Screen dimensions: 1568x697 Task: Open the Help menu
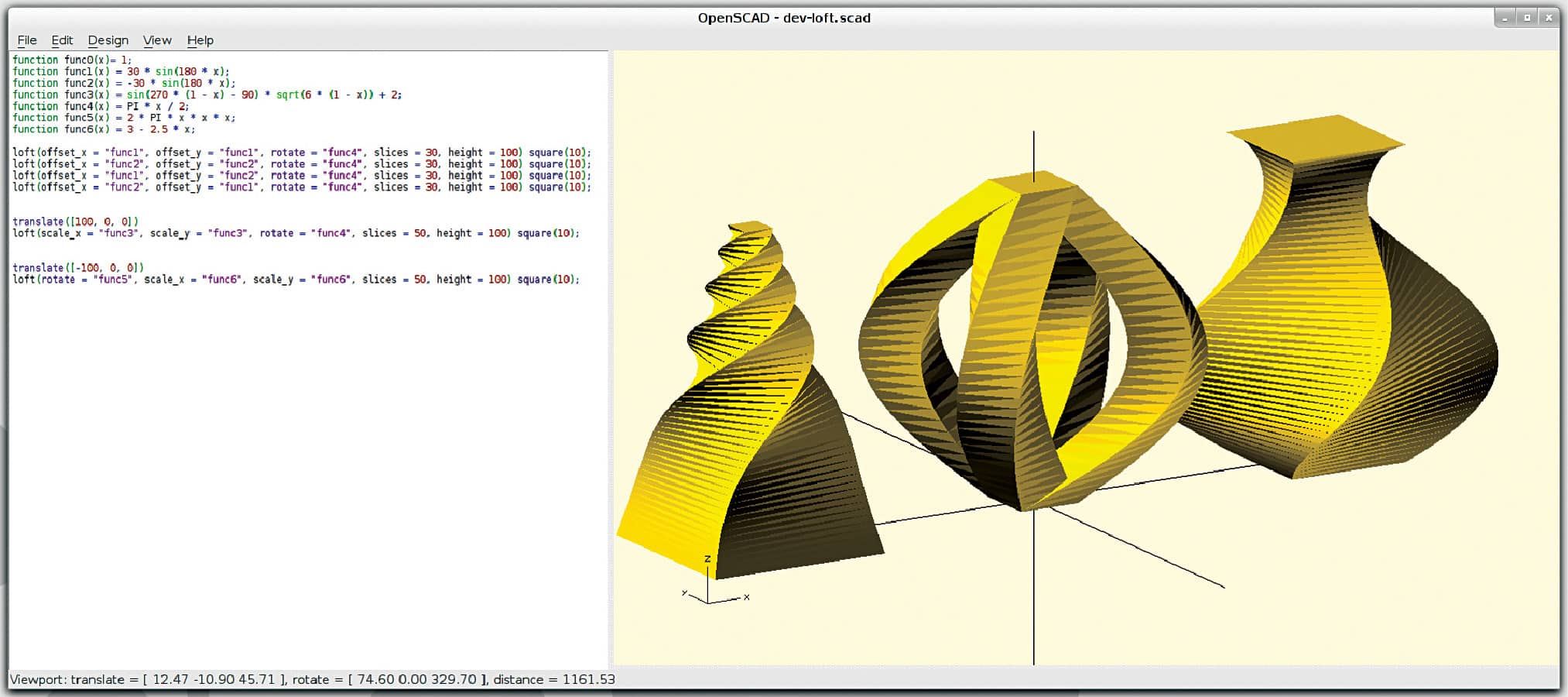[x=200, y=40]
